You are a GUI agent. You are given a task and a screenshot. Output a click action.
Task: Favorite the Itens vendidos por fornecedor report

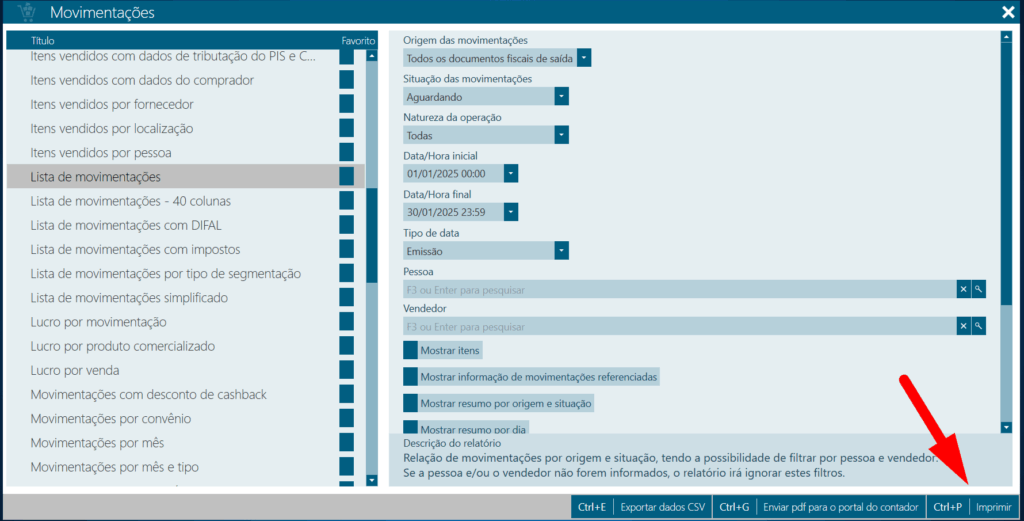click(346, 104)
